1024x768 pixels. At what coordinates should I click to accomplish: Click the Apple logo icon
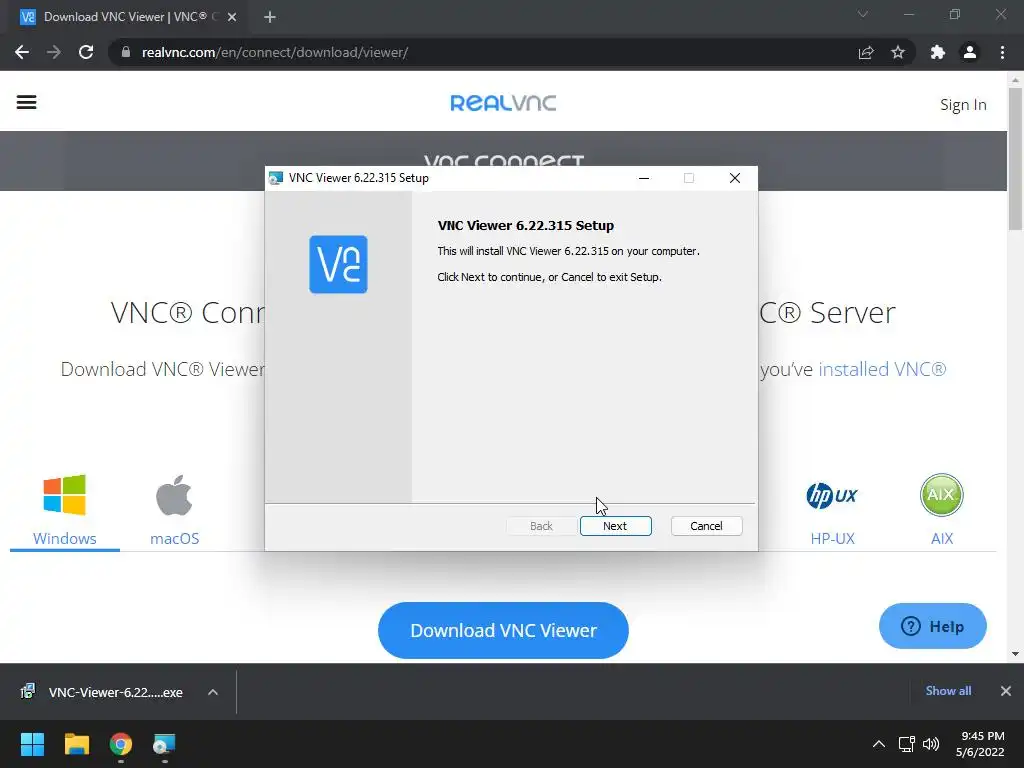point(174,495)
